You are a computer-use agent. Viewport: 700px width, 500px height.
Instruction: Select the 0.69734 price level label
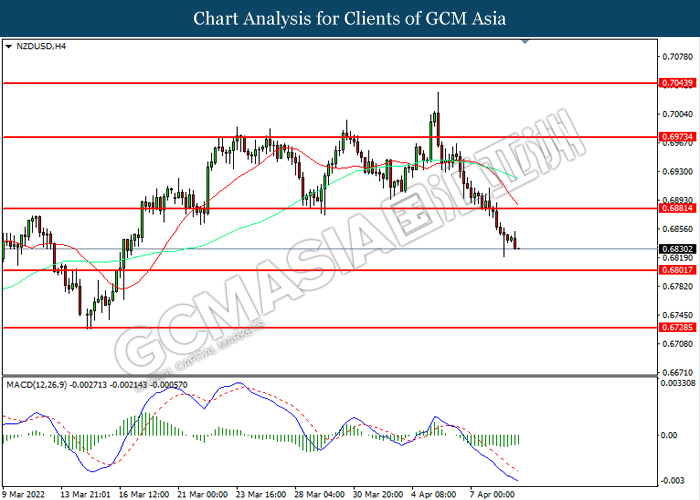(677, 137)
